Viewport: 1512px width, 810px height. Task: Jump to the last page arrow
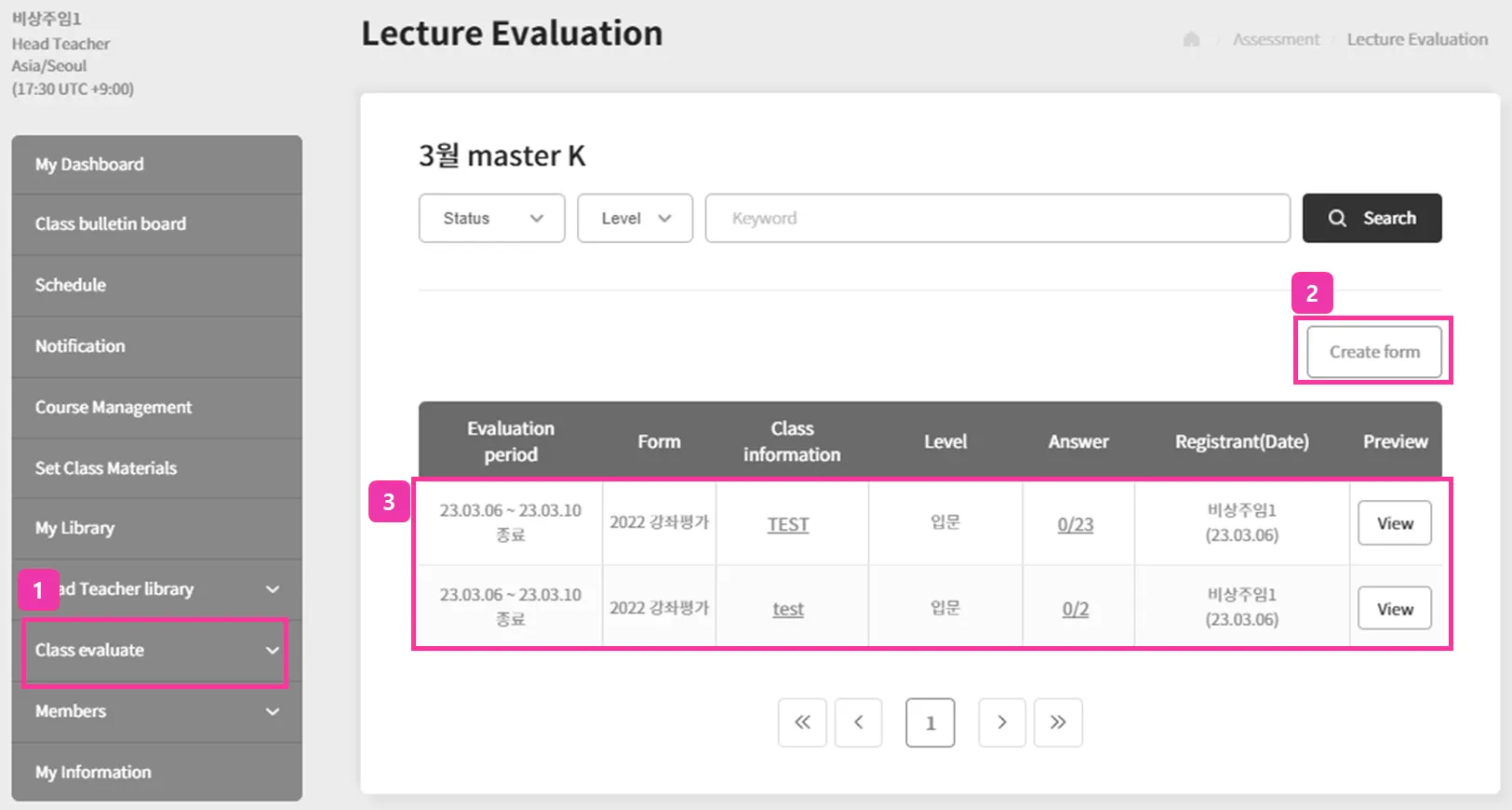point(1058,722)
